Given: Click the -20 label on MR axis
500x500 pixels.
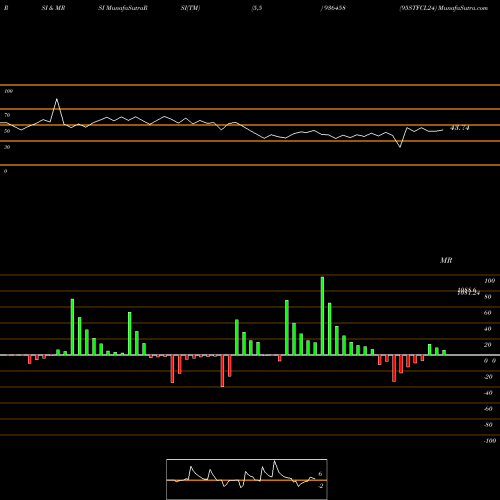Looking at the screenshot, I should (488, 377).
